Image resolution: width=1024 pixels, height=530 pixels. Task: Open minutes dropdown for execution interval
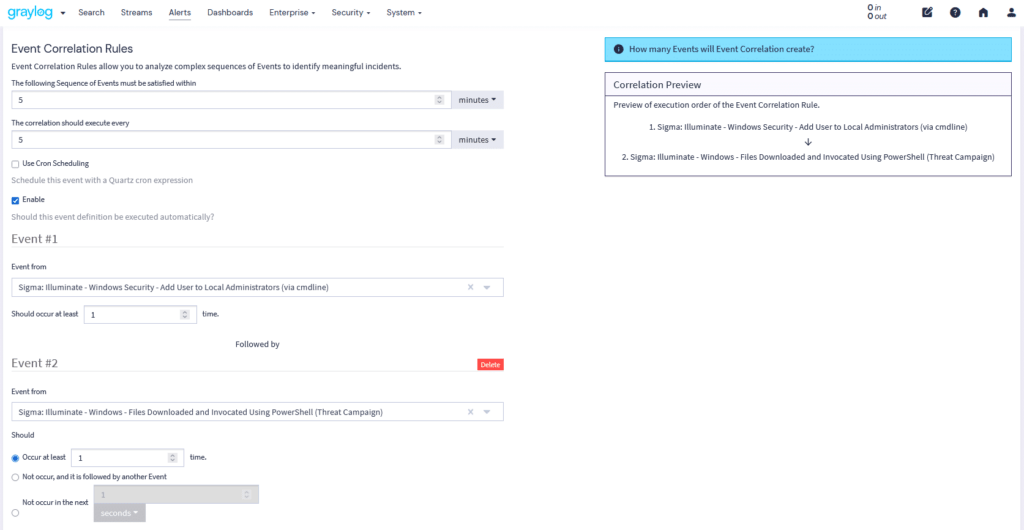pos(477,140)
